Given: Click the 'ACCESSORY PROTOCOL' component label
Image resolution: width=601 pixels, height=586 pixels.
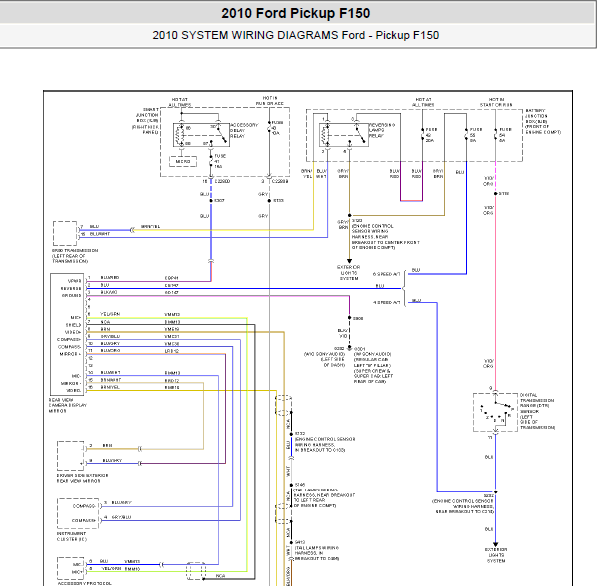Looking at the screenshot, I should (85, 583).
